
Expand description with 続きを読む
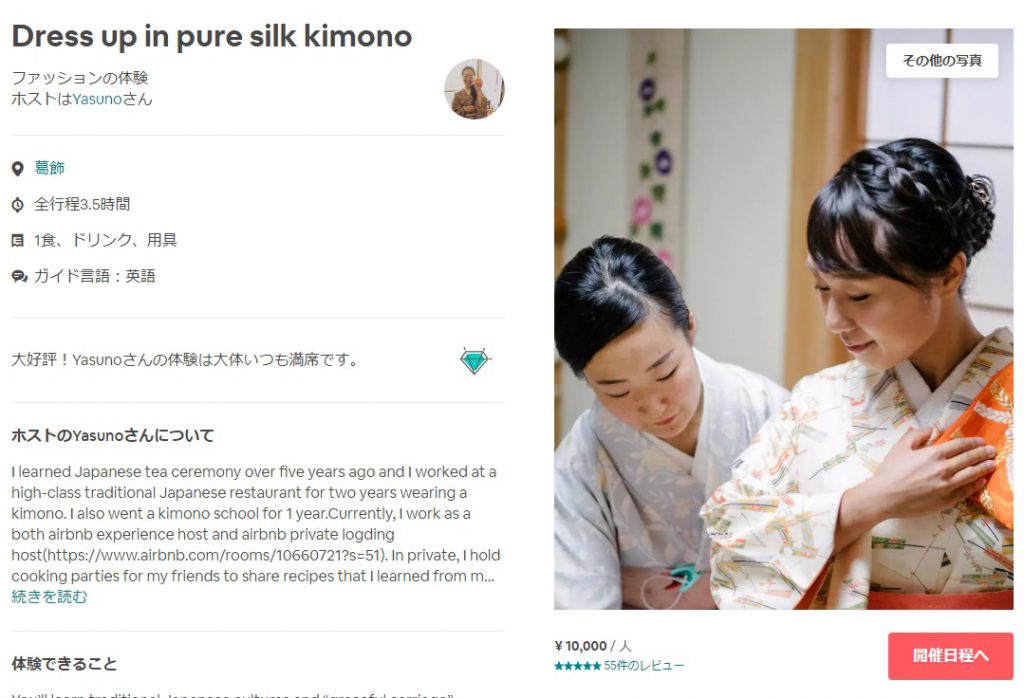[x=49, y=597]
